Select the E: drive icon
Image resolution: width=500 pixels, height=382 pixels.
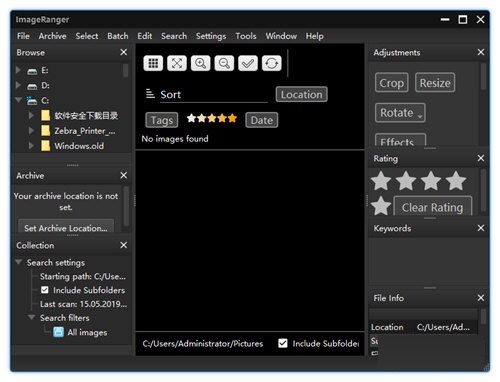pyautogui.click(x=32, y=71)
